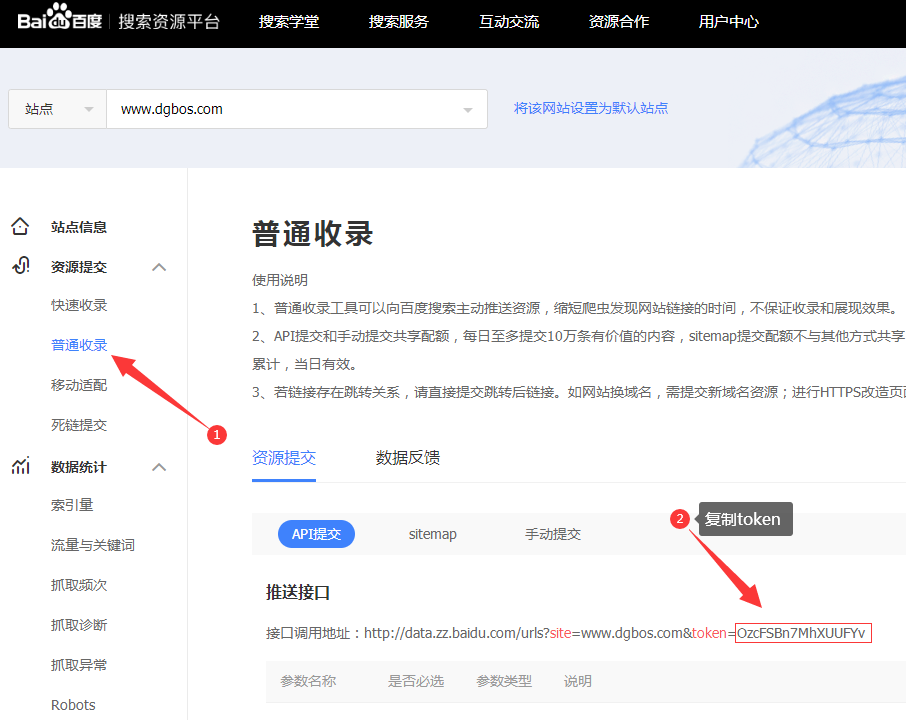
Task: Open the 用户中心 menu
Action: tap(728, 22)
